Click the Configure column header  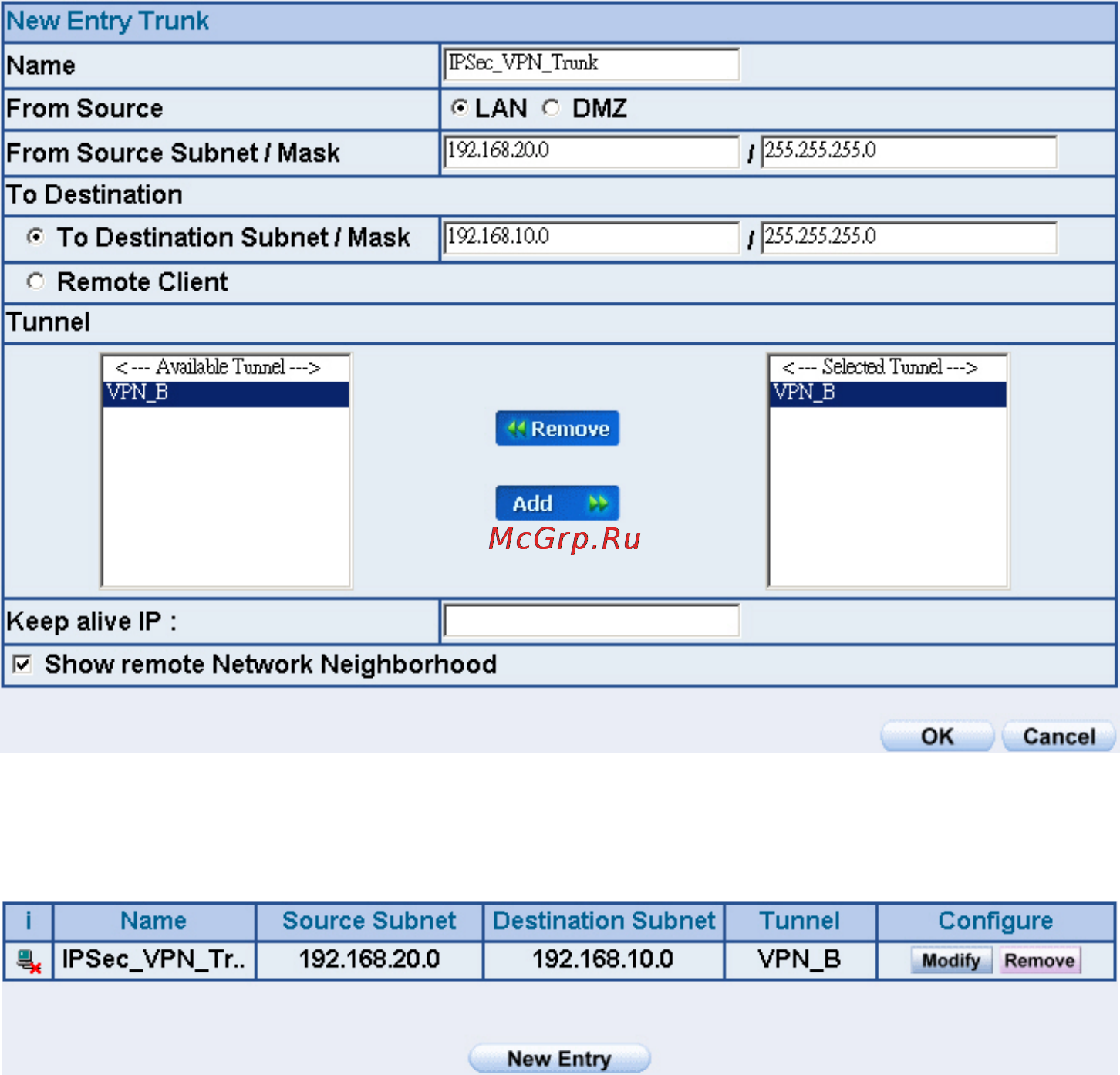coord(996,922)
